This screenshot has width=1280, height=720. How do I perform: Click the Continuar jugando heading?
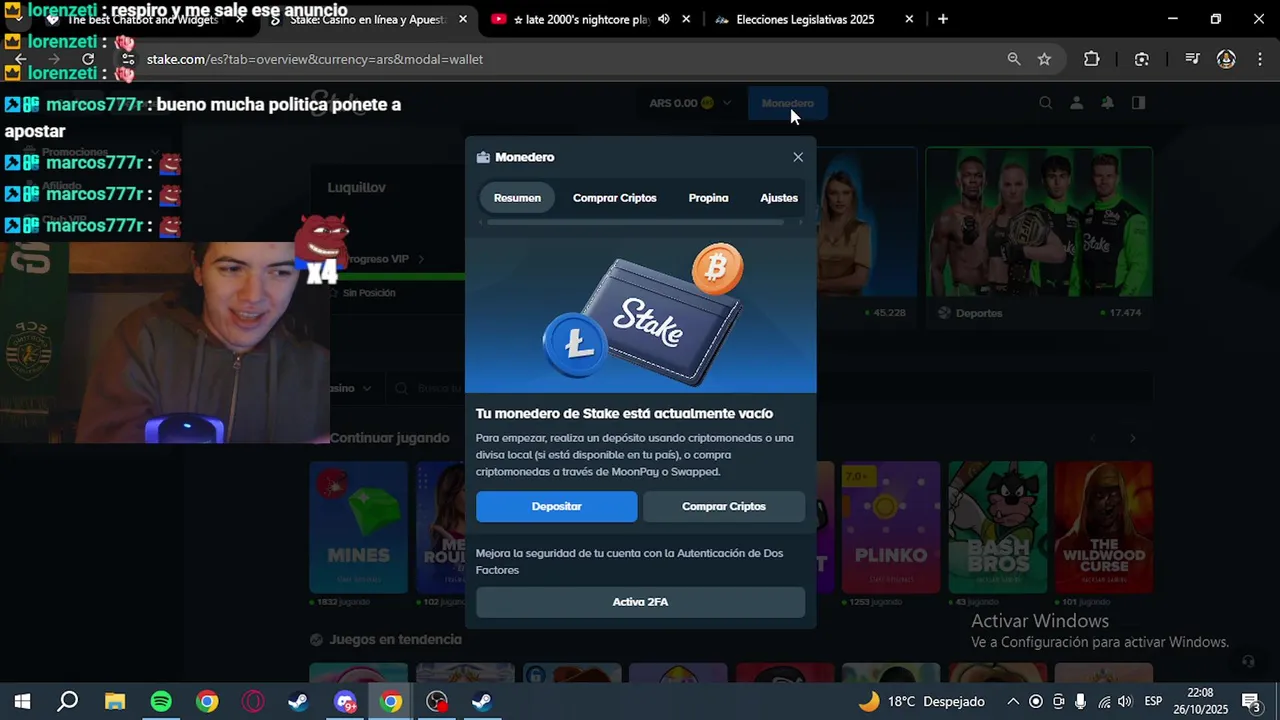389,438
